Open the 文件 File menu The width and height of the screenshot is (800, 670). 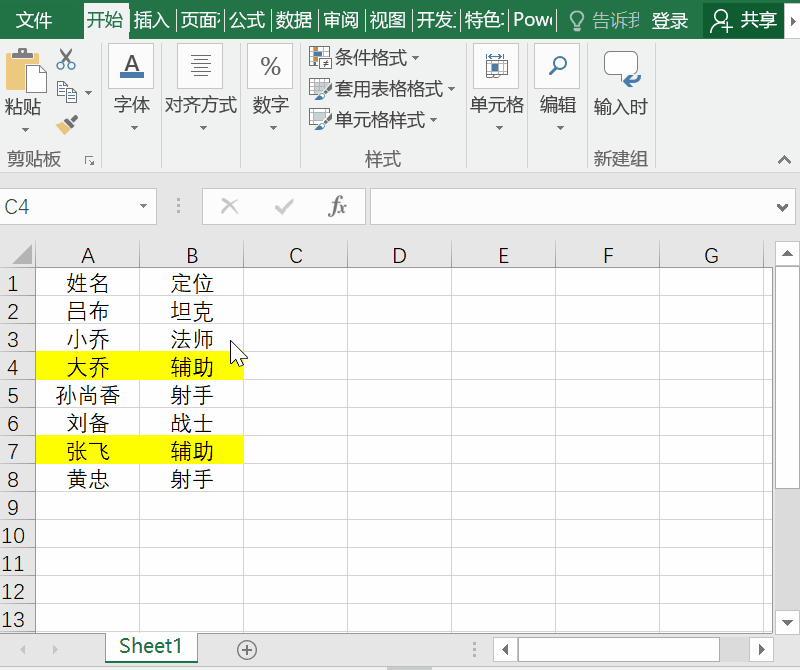[34, 20]
